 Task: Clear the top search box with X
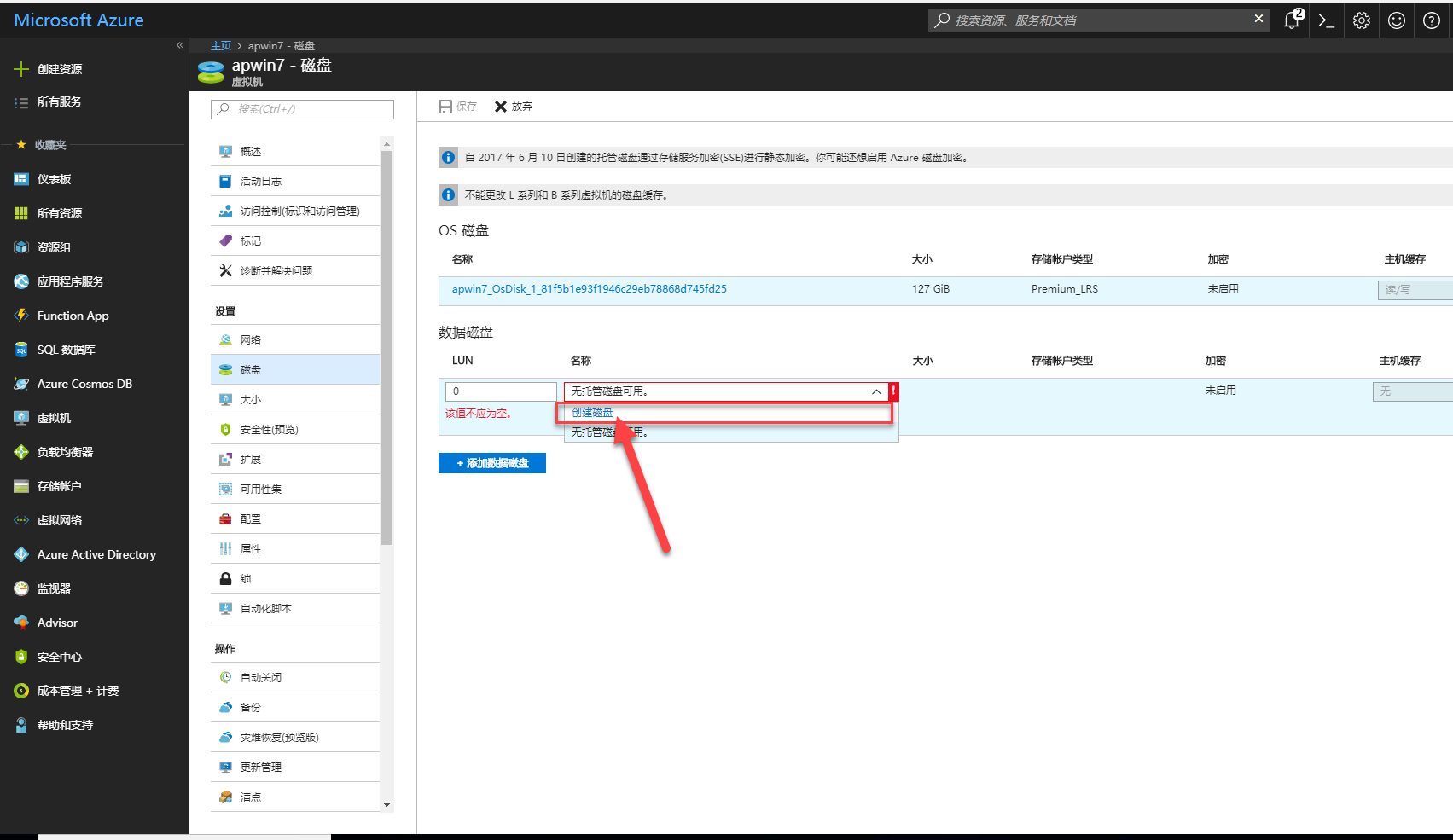(x=1258, y=19)
